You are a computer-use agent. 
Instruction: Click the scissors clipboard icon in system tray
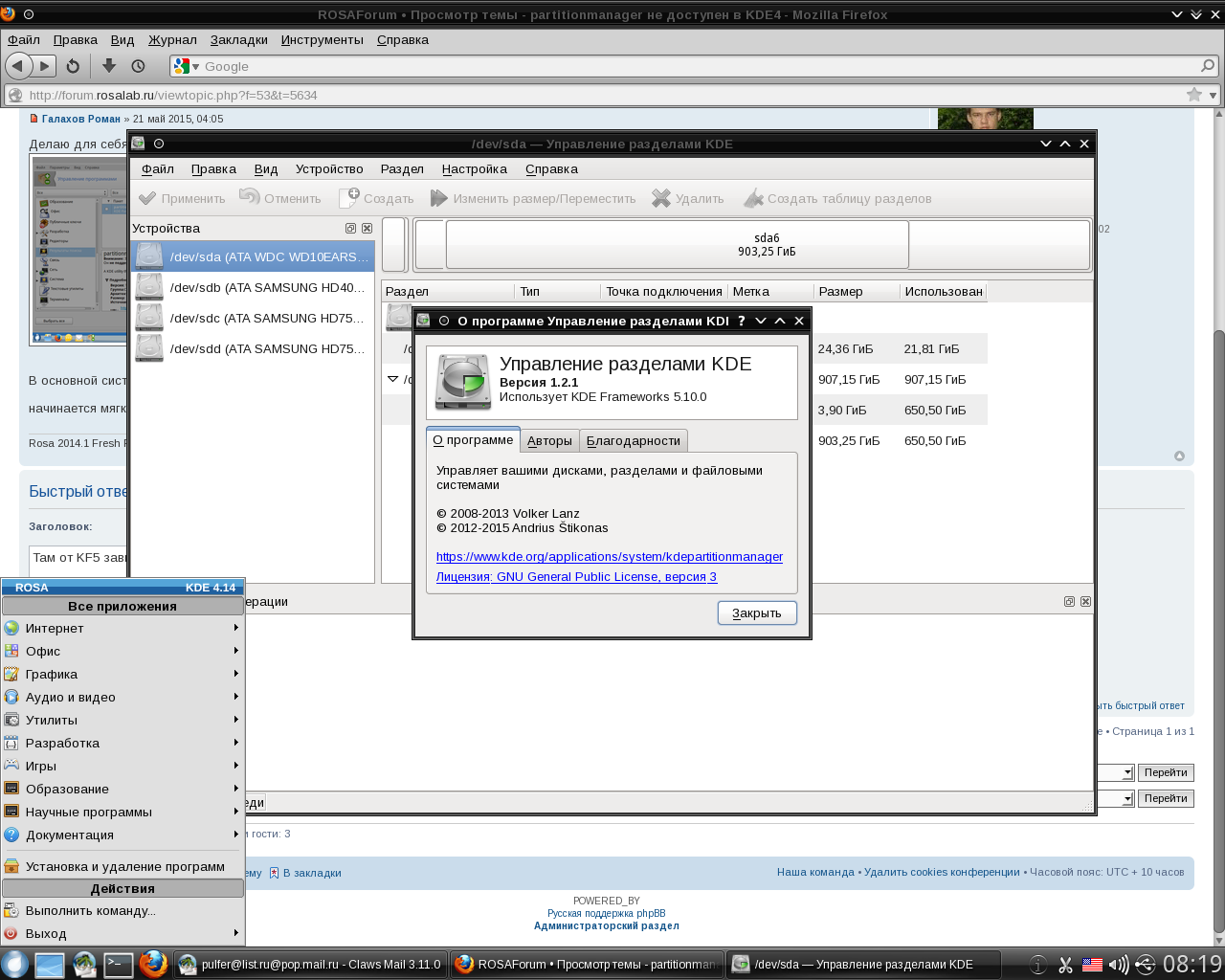(x=1065, y=965)
